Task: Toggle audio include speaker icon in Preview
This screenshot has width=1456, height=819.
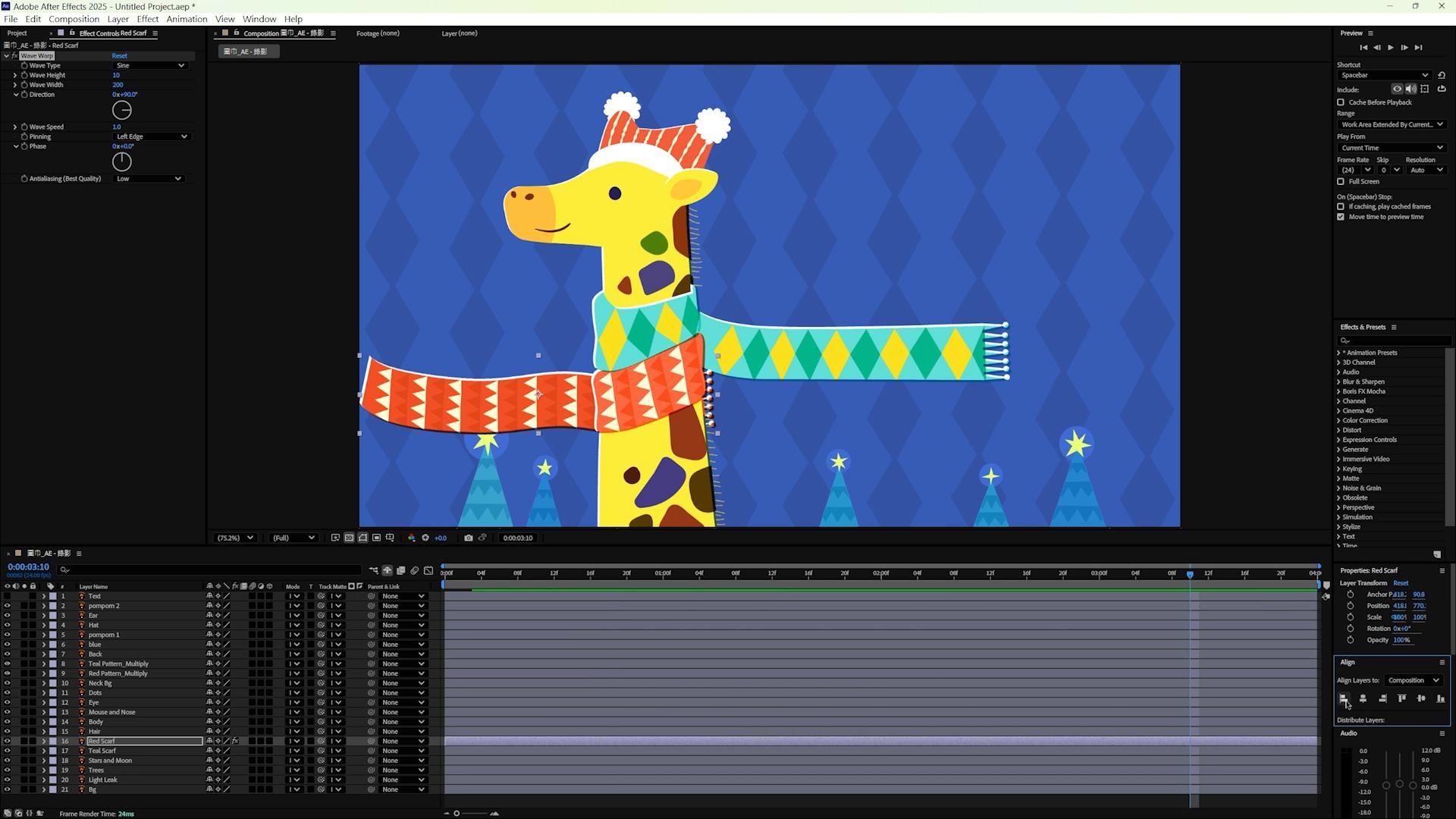Action: click(x=1410, y=89)
